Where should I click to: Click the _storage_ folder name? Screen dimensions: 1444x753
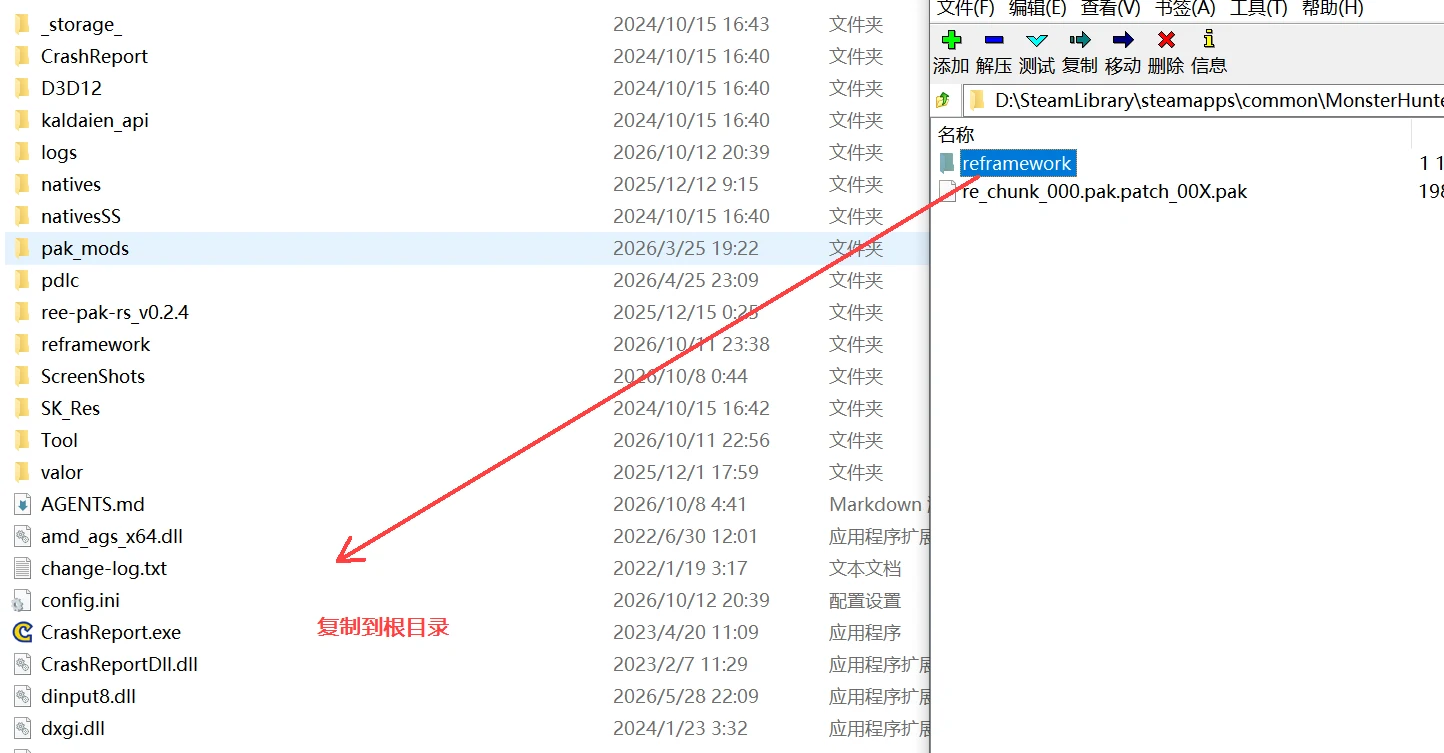pos(82,24)
